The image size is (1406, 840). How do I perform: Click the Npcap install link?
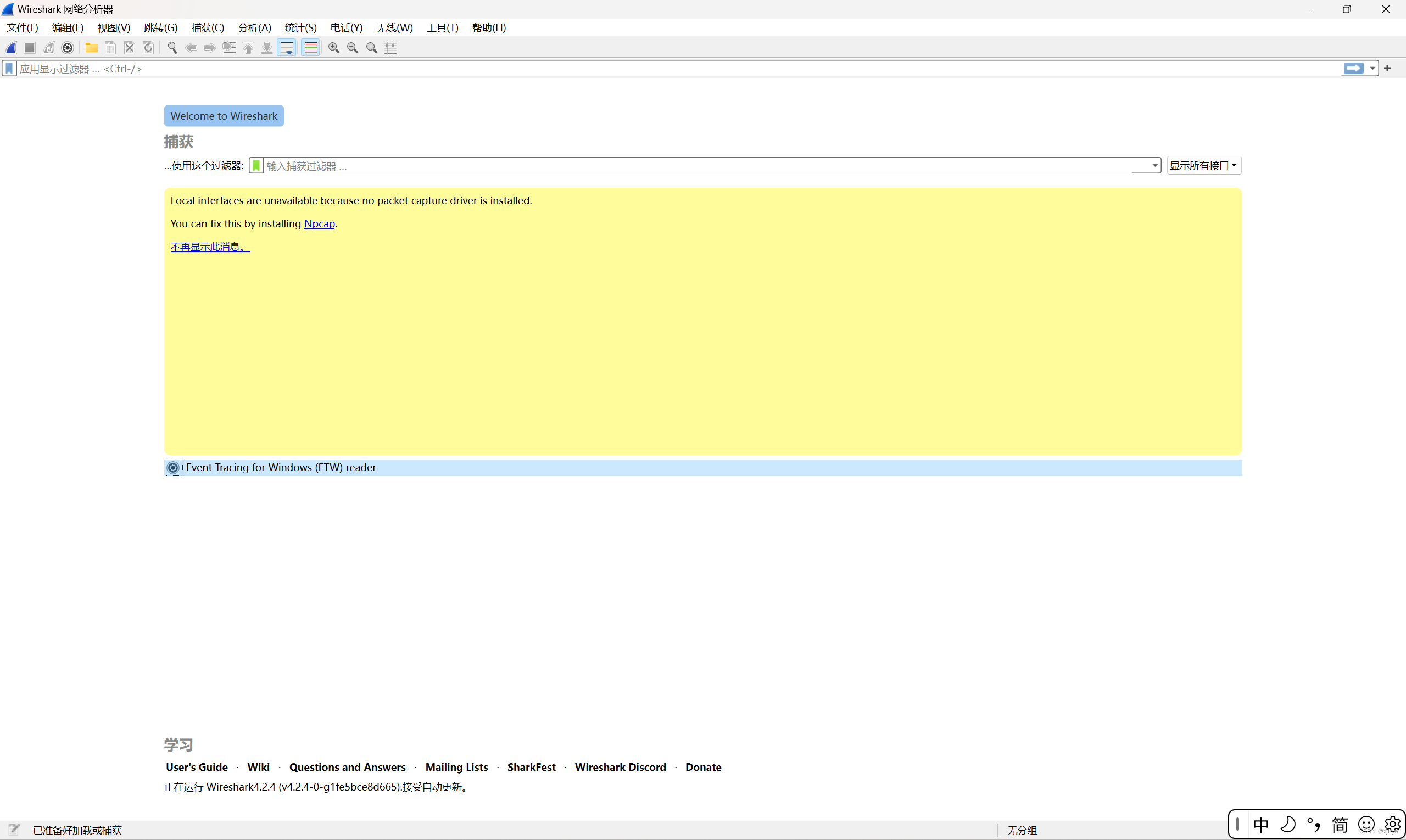click(319, 223)
